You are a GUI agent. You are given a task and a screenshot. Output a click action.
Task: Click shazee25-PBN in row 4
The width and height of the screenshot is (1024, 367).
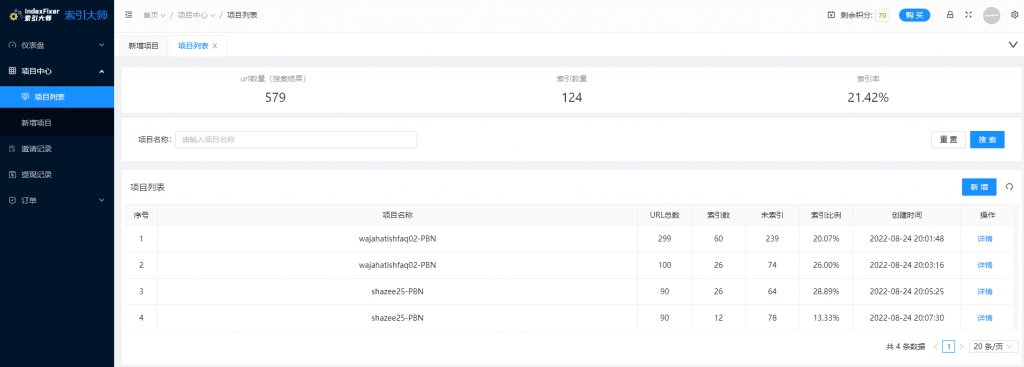tap(398, 318)
